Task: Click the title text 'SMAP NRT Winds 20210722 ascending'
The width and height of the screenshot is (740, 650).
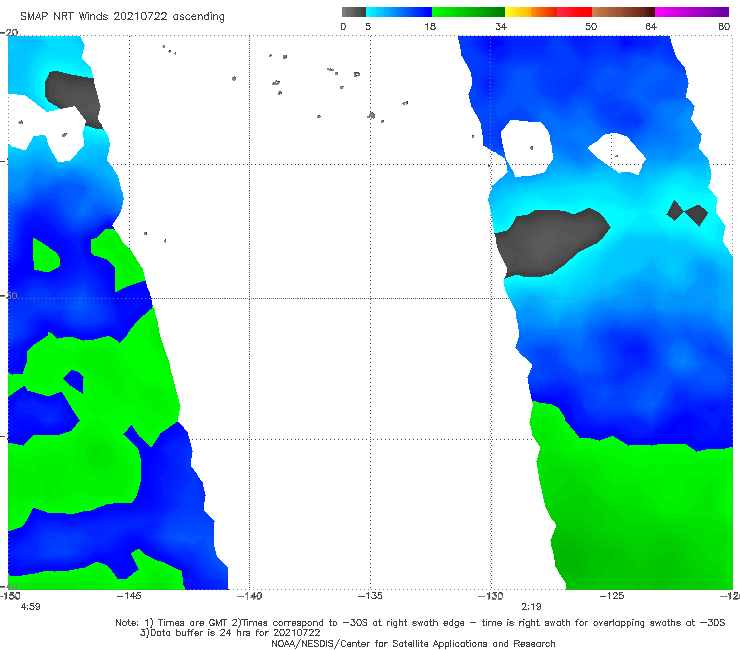Action: tap(122, 17)
